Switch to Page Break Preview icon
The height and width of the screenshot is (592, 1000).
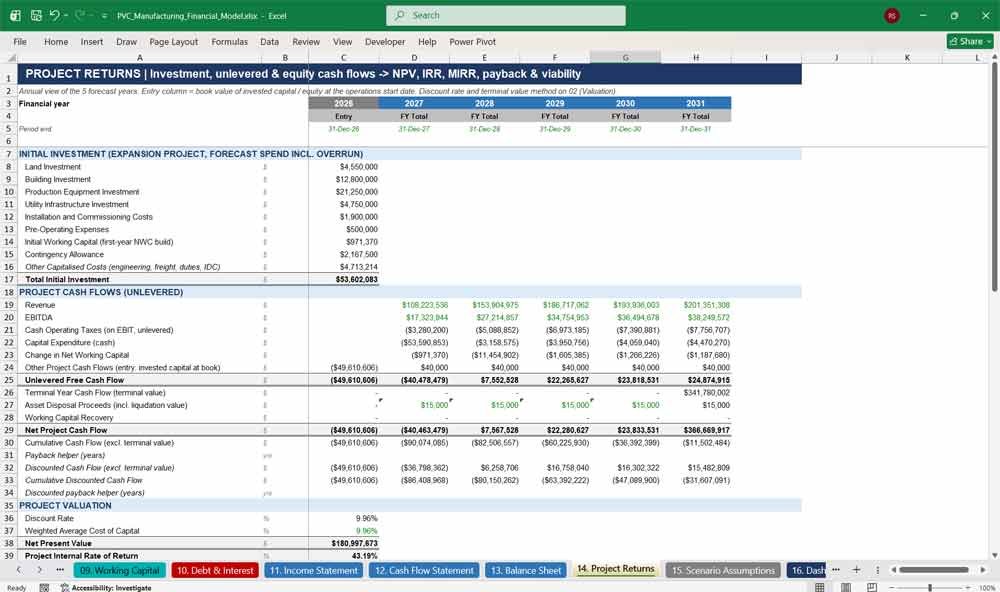(x=871, y=588)
